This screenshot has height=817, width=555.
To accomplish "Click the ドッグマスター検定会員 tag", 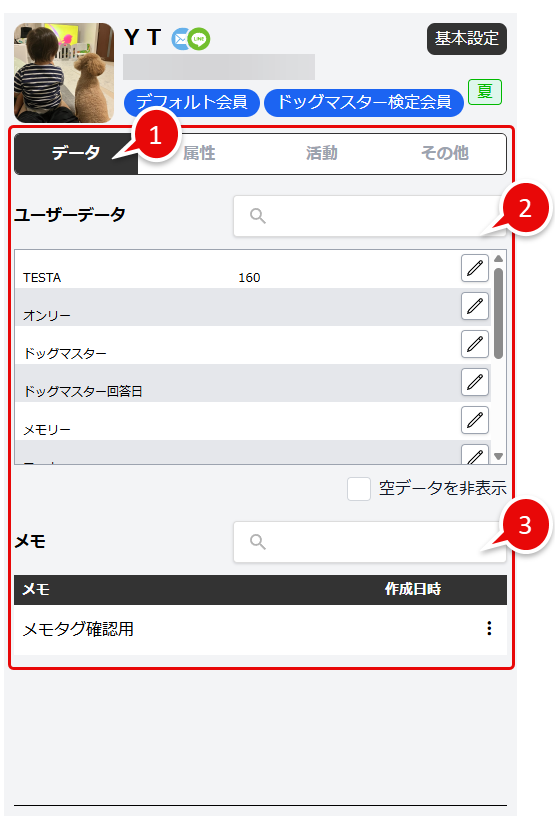I will point(364,102).
